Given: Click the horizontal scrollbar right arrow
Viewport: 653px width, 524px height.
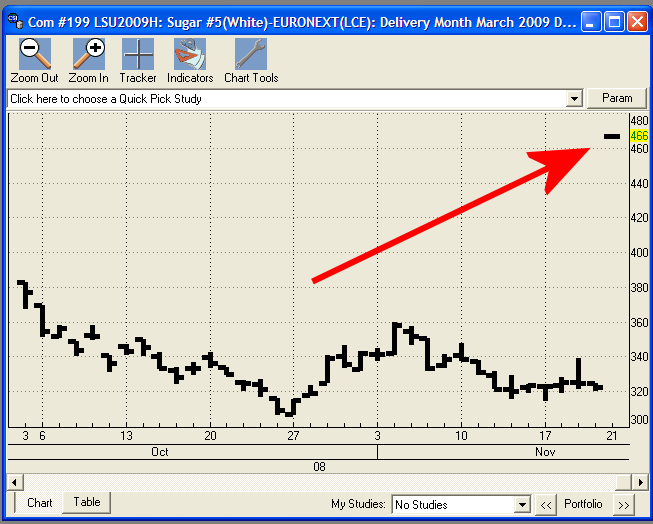Looking at the screenshot, I should pyautogui.click(x=640, y=483).
